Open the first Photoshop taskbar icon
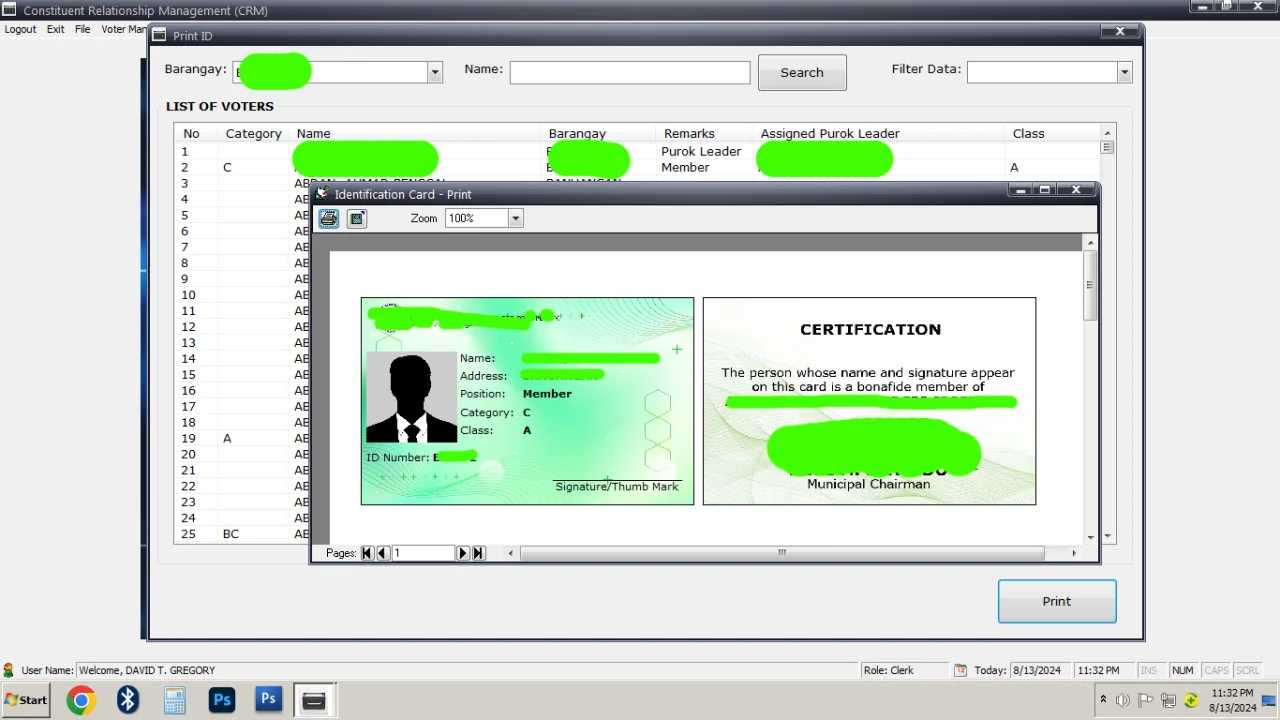 pyautogui.click(x=222, y=700)
